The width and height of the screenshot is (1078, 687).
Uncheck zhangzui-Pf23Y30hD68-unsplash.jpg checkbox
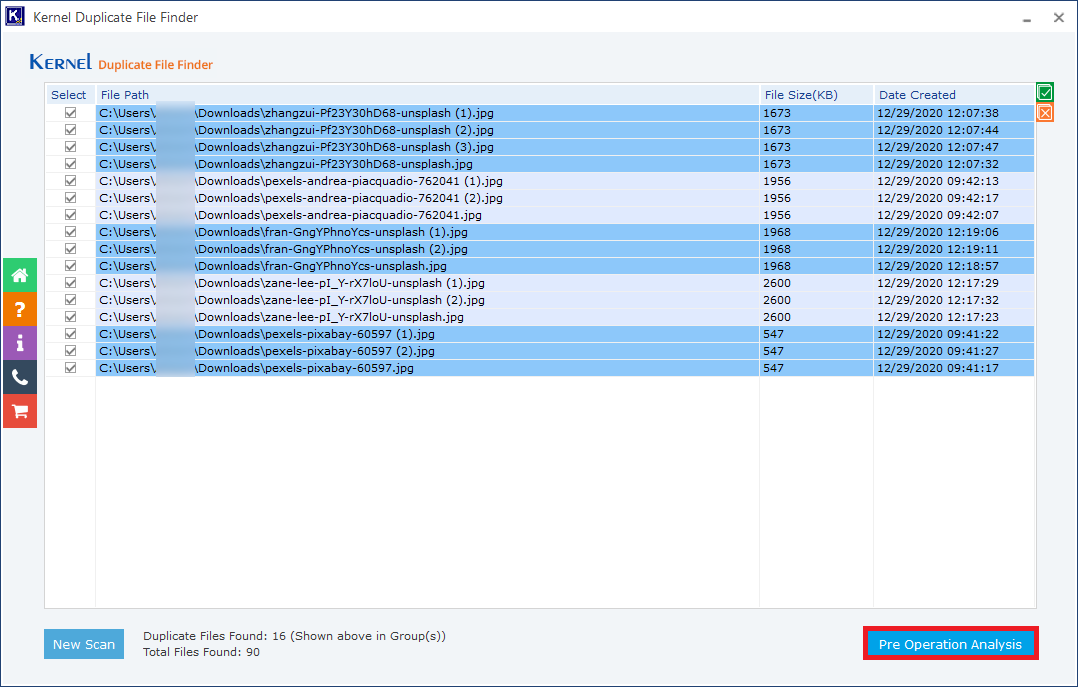pyautogui.click(x=70, y=164)
